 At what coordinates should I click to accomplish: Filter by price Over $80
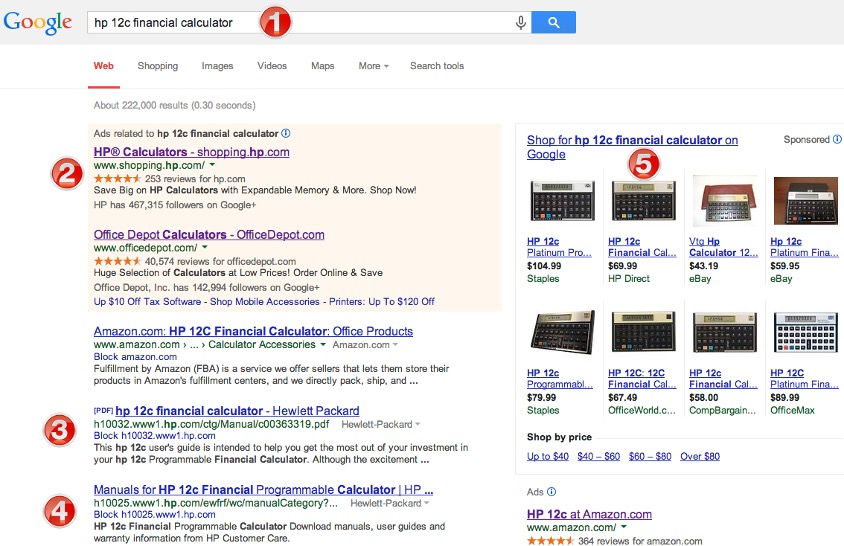point(700,456)
